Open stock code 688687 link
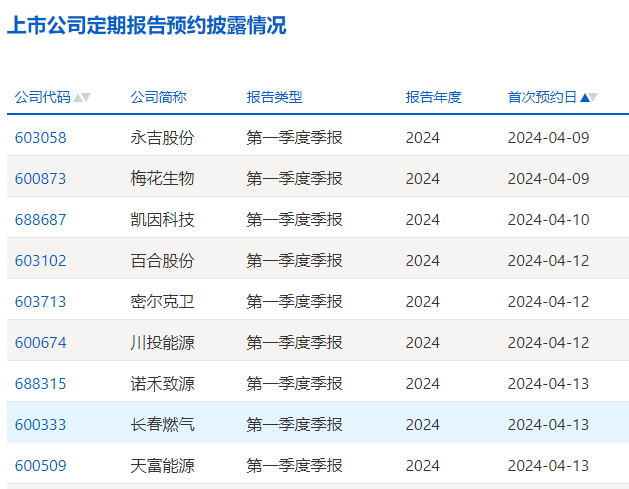Viewport: 629px width, 489px height. [x=40, y=219]
